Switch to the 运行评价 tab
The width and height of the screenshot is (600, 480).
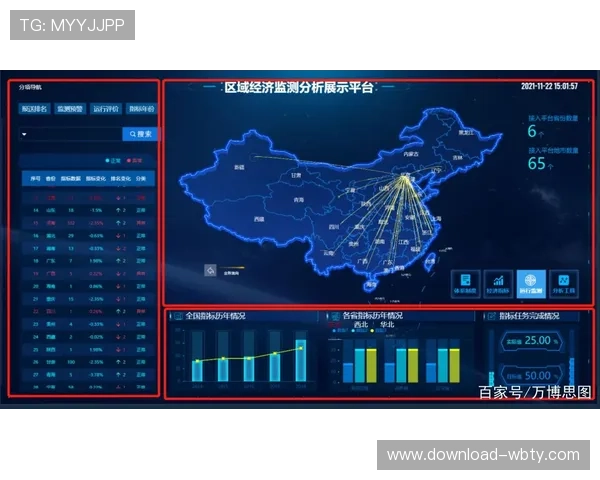[x=106, y=109]
